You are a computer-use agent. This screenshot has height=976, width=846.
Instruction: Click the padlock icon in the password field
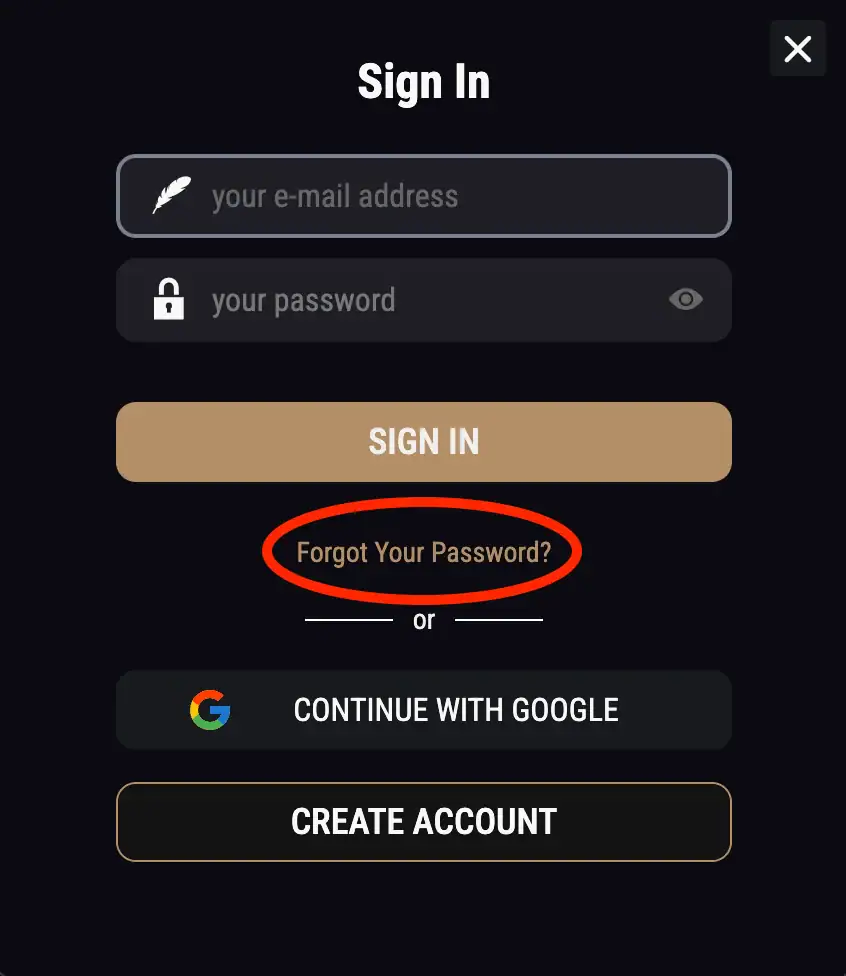coord(169,299)
